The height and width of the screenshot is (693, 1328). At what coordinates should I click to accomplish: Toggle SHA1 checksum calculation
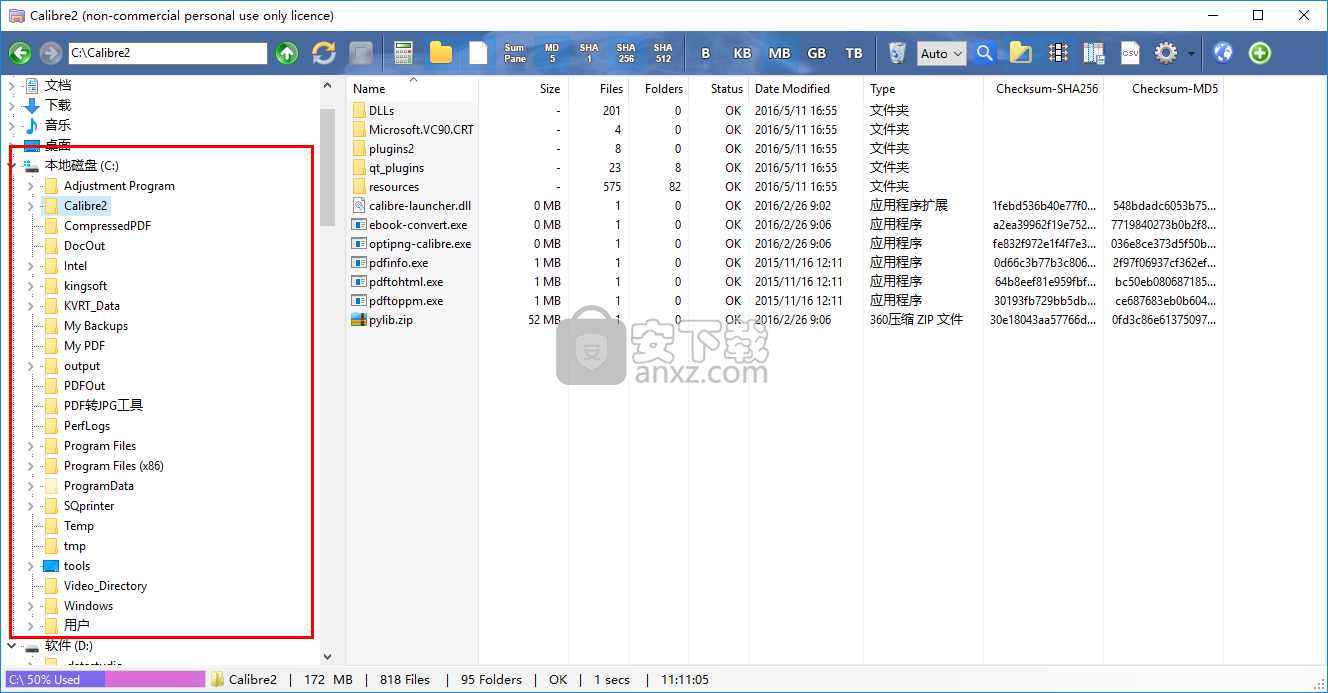pos(589,53)
